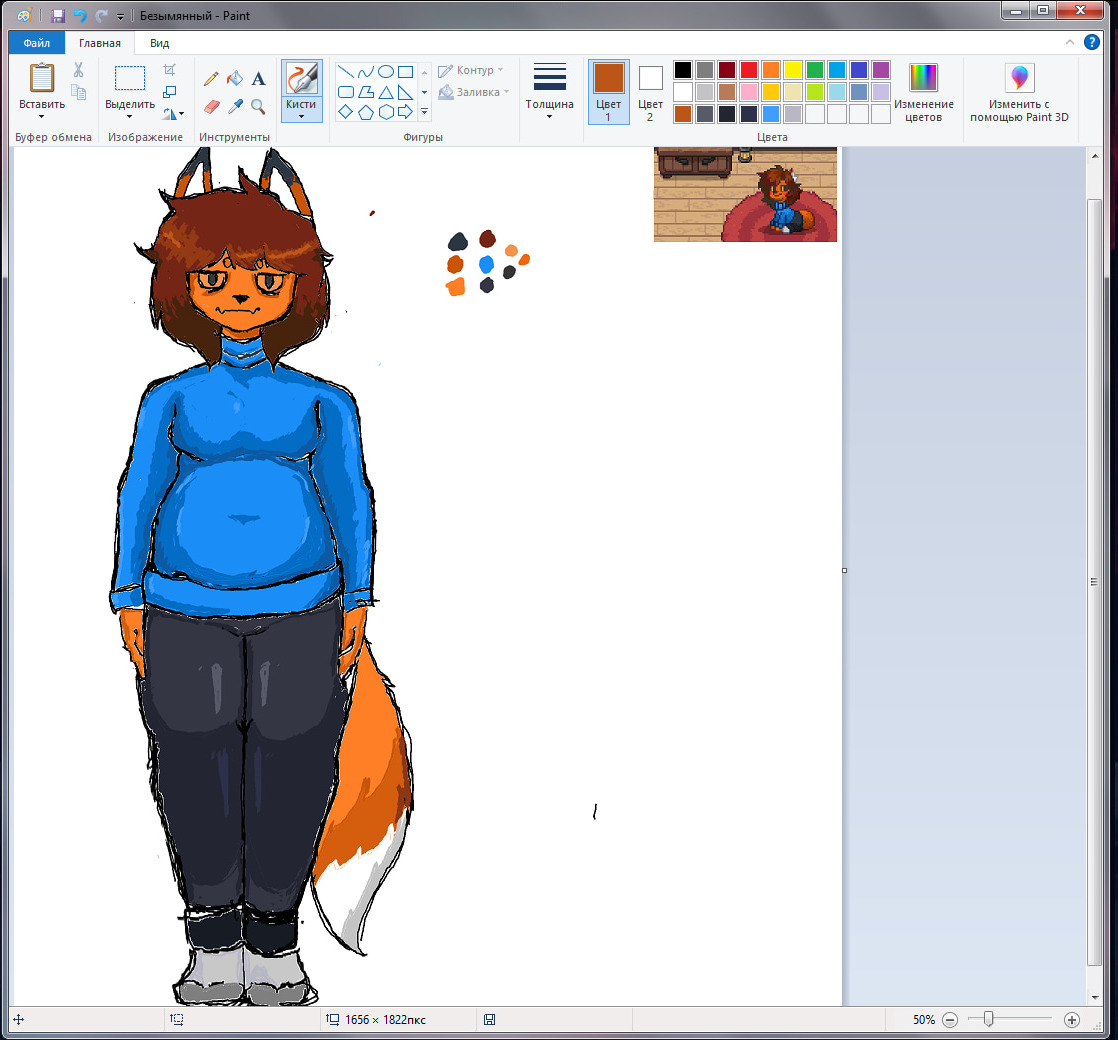The height and width of the screenshot is (1040, 1118).
Task: Select the Pencil tool
Action: tap(211, 79)
